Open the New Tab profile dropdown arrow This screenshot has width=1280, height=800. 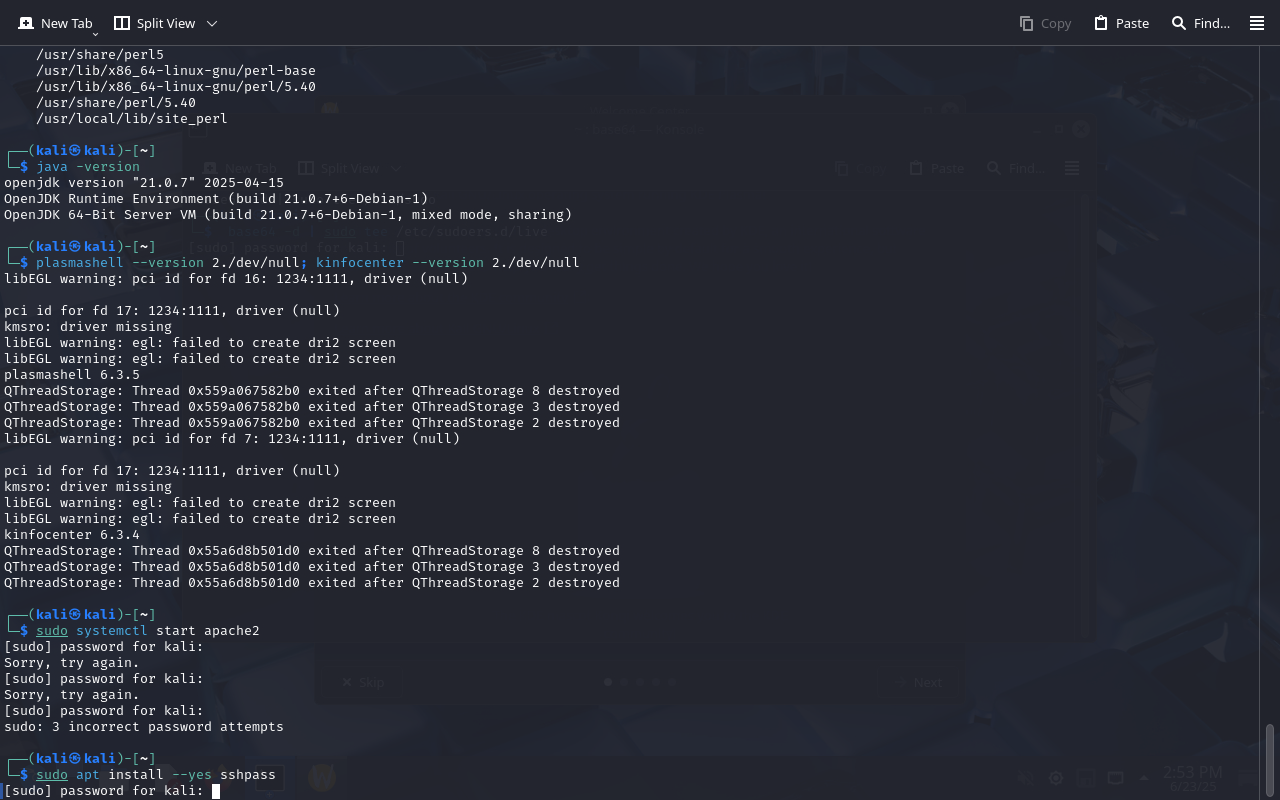(95, 34)
